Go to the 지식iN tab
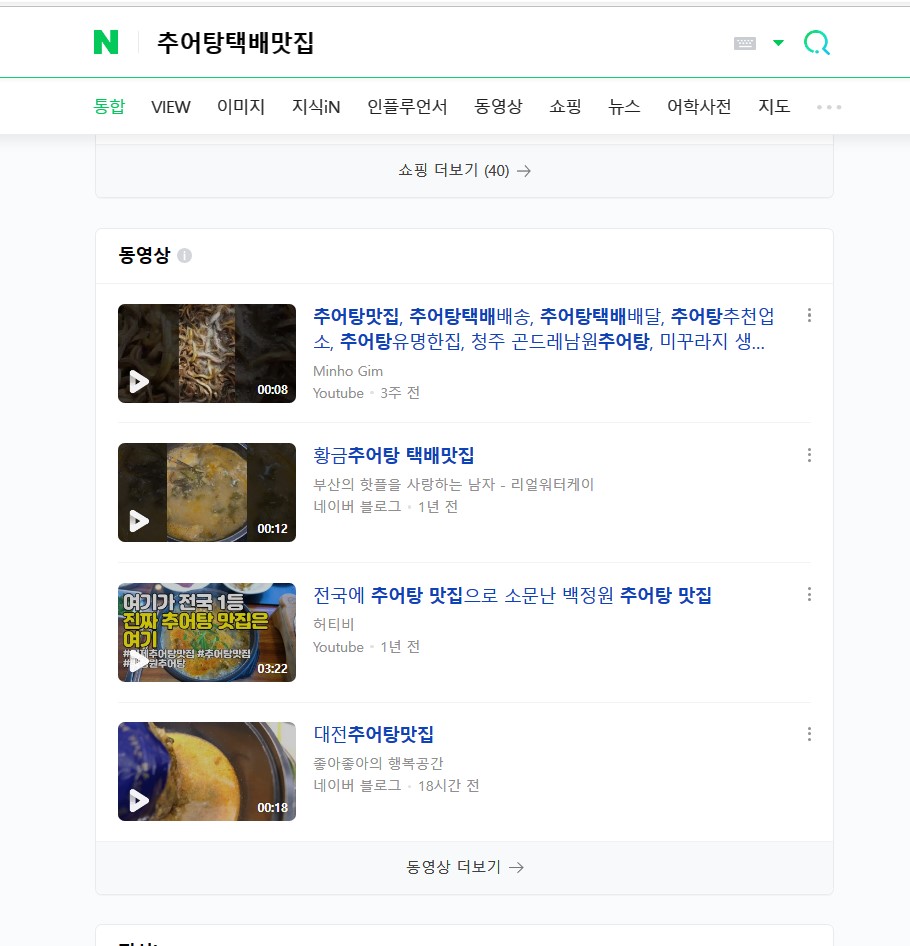This screenshot has height=946, width=910. (316, 107)
